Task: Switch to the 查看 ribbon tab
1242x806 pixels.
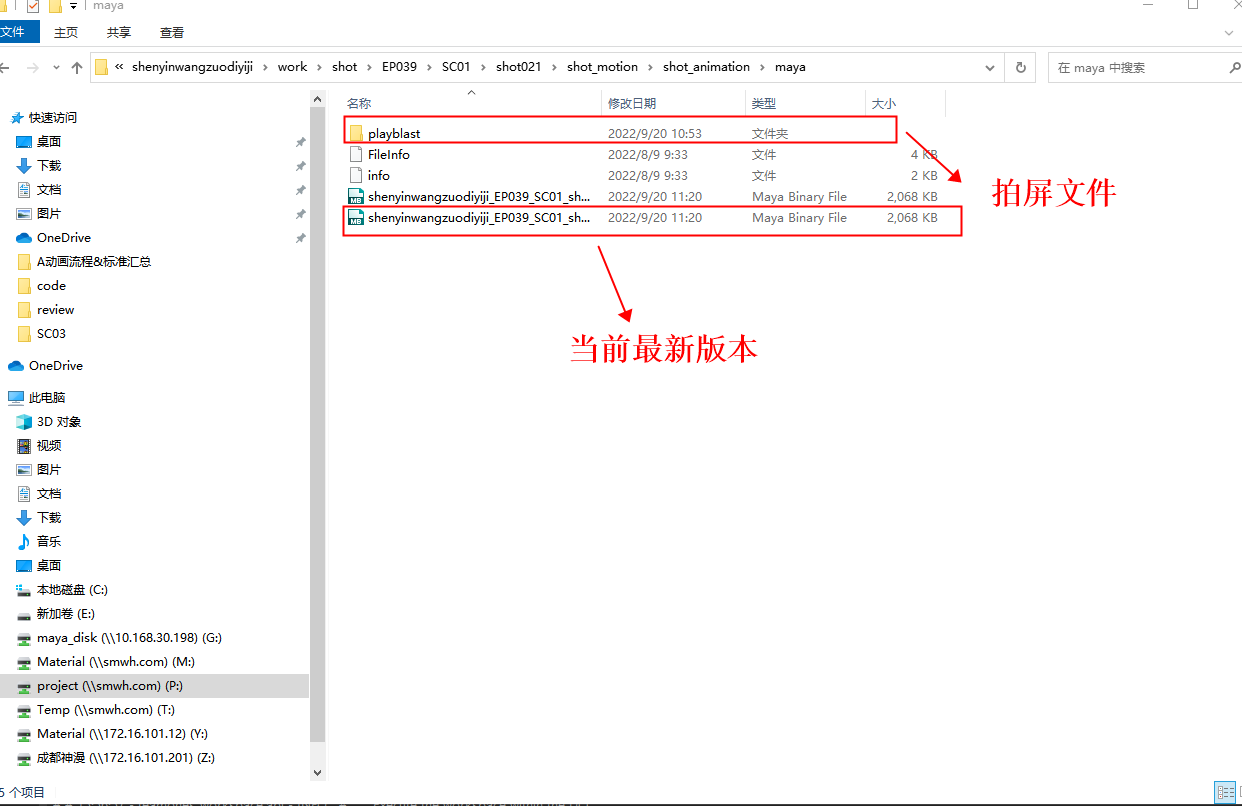Action: click(x=172, y=32)
